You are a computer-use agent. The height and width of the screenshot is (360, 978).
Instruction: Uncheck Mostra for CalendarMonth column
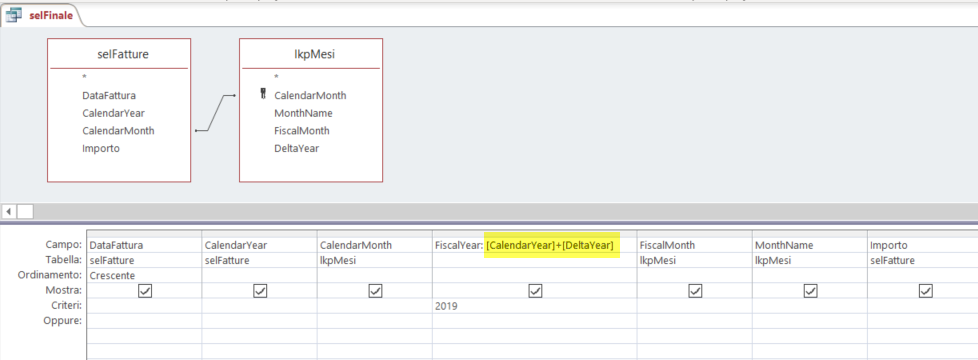tap(375, 291)
